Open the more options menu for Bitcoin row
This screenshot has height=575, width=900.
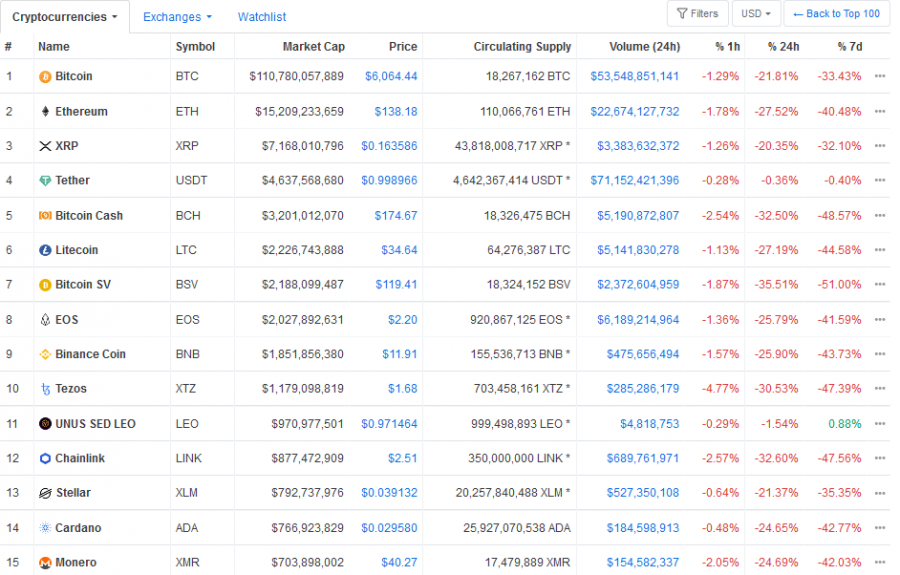(x=880, y=76)
